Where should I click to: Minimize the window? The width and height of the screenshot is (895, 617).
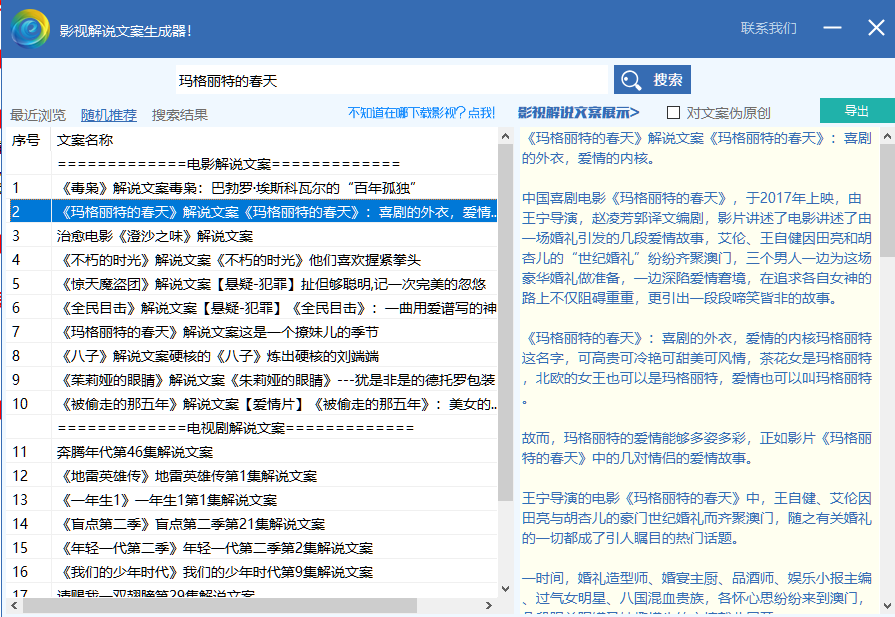click(x=832, y=27)
